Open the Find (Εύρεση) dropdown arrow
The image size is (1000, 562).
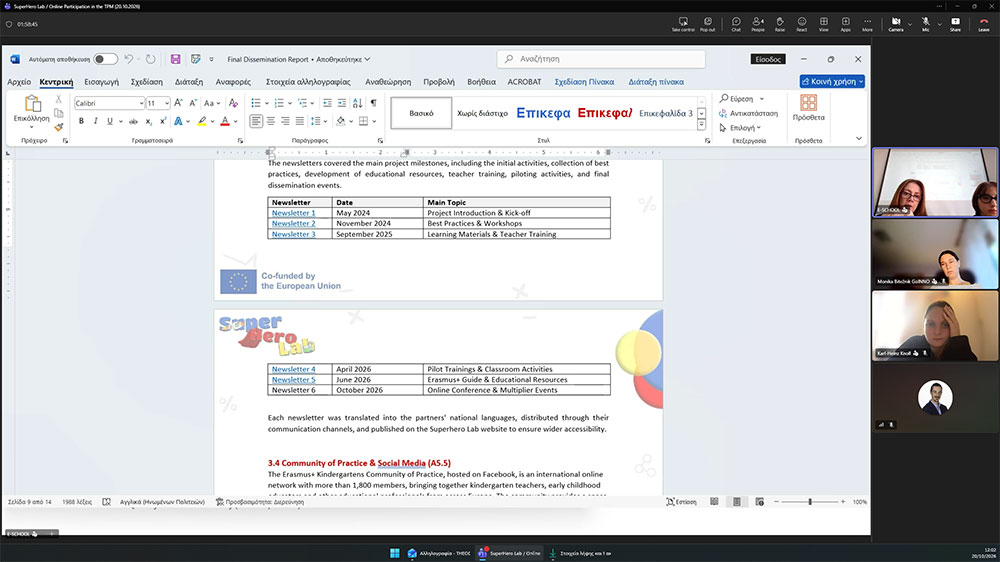[x=761, y=100]
